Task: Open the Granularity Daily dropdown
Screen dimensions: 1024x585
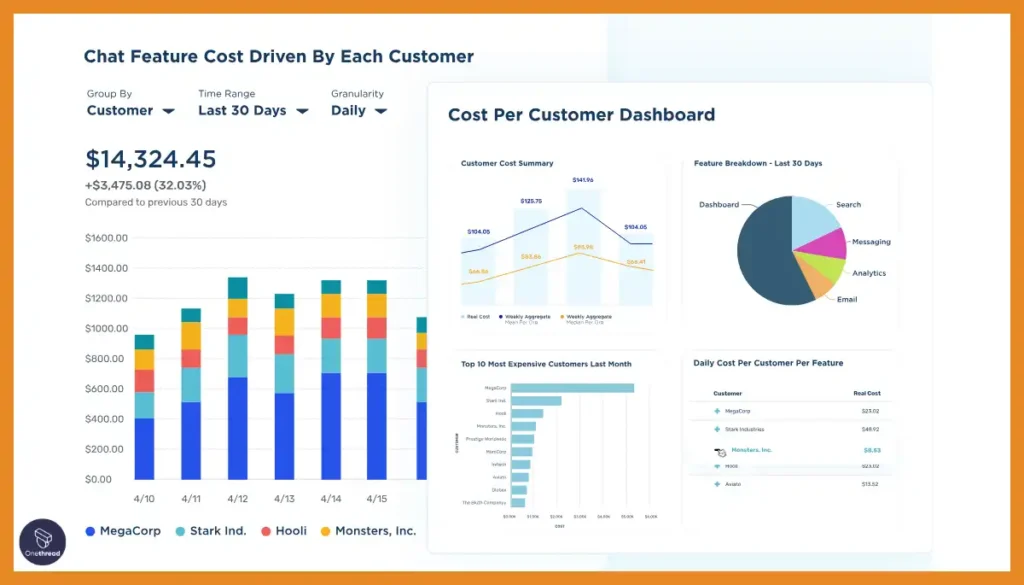Action: coord(359,110)
